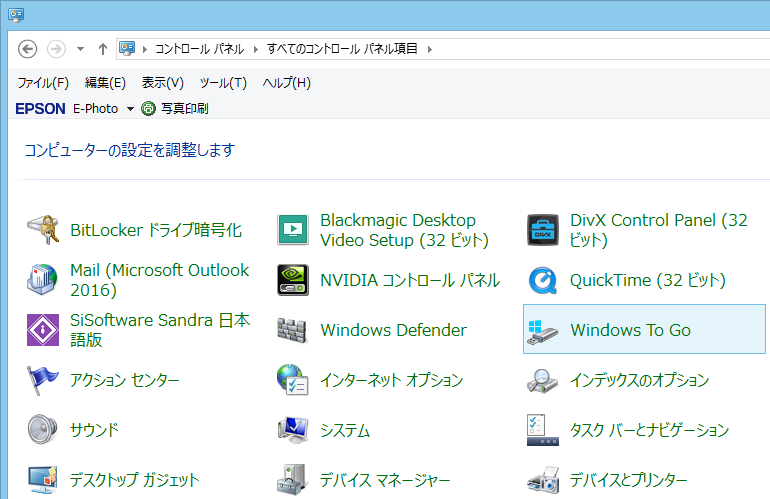Open the Windows To Go link
Viewport: 770px width, 499px height.
[x=630, y=330]
